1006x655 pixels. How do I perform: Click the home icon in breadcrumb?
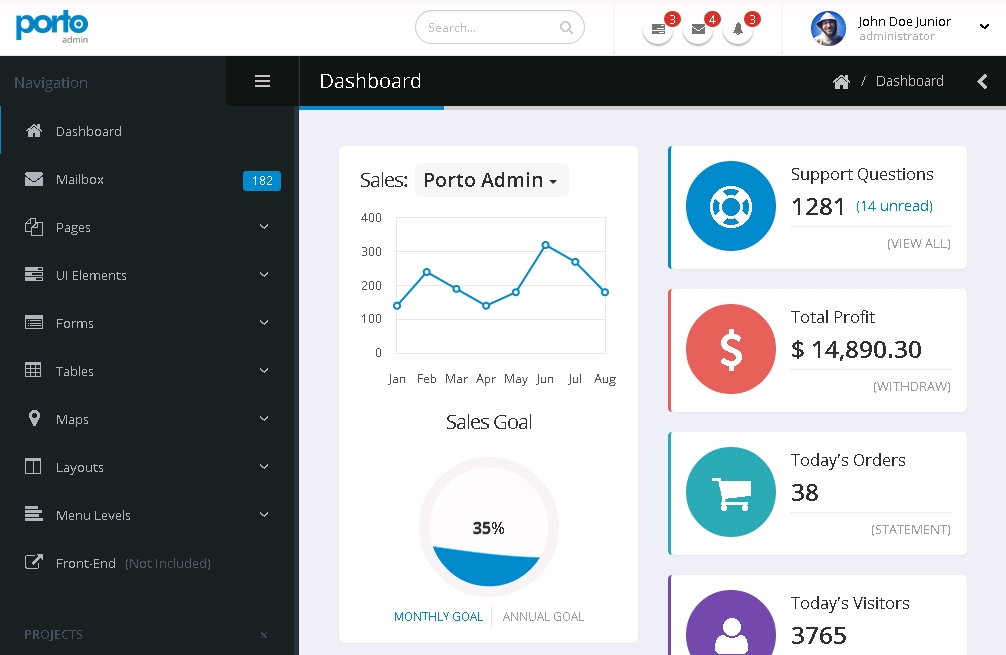coord(841,82)
